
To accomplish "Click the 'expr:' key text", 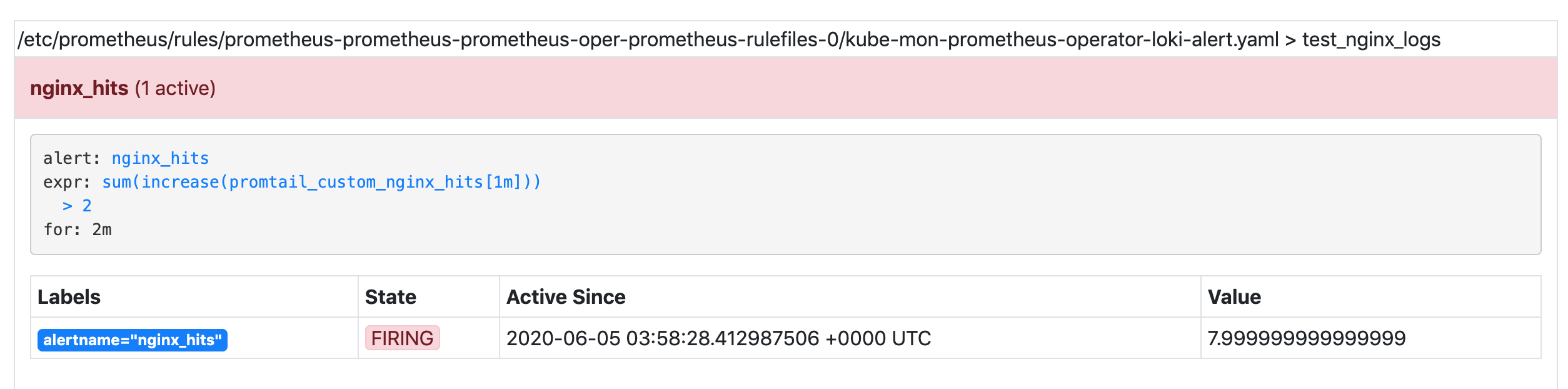I will click(x=67, y=182).
